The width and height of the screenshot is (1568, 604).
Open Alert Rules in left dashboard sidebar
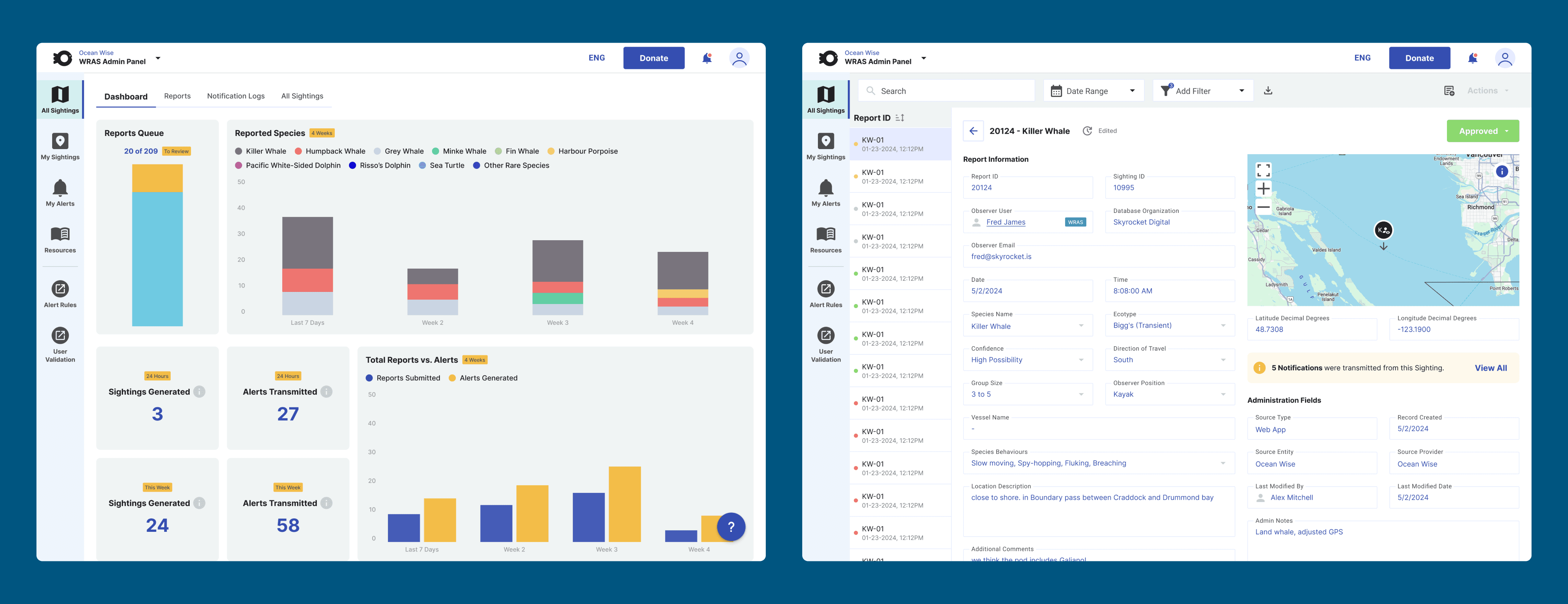60,295
